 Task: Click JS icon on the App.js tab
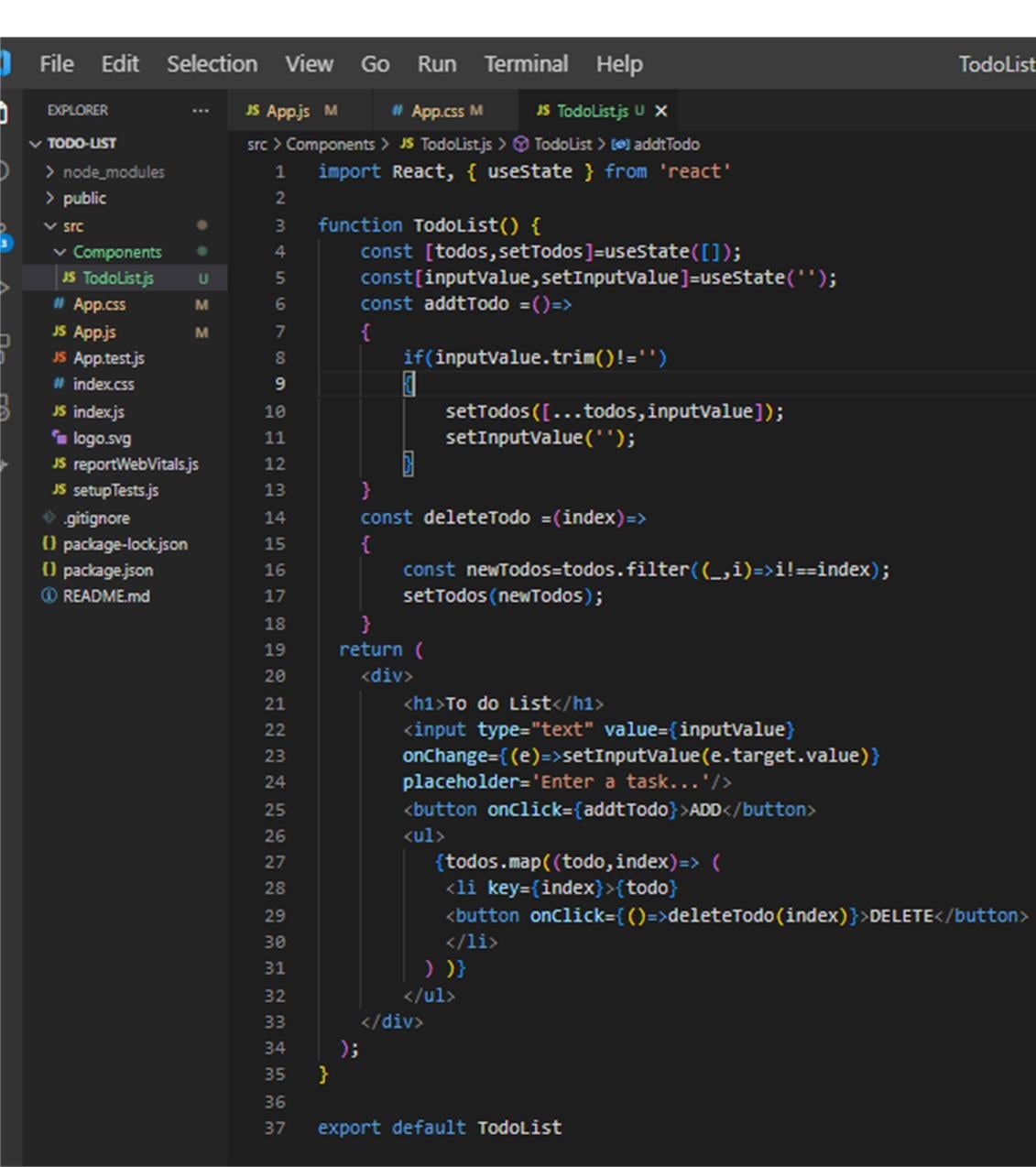pyautogui.click(x=253, y=111)
